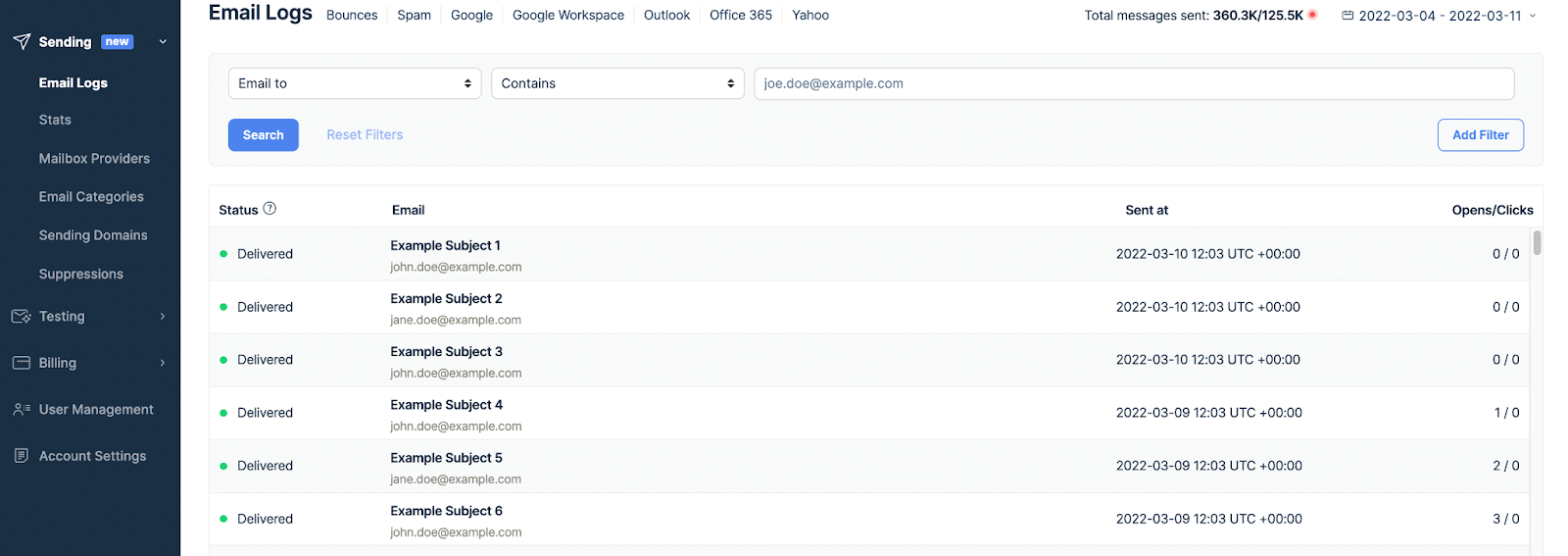1568x556 pixels.
Task: Switch to the Google Workspace tab
Action: [568, 16]
